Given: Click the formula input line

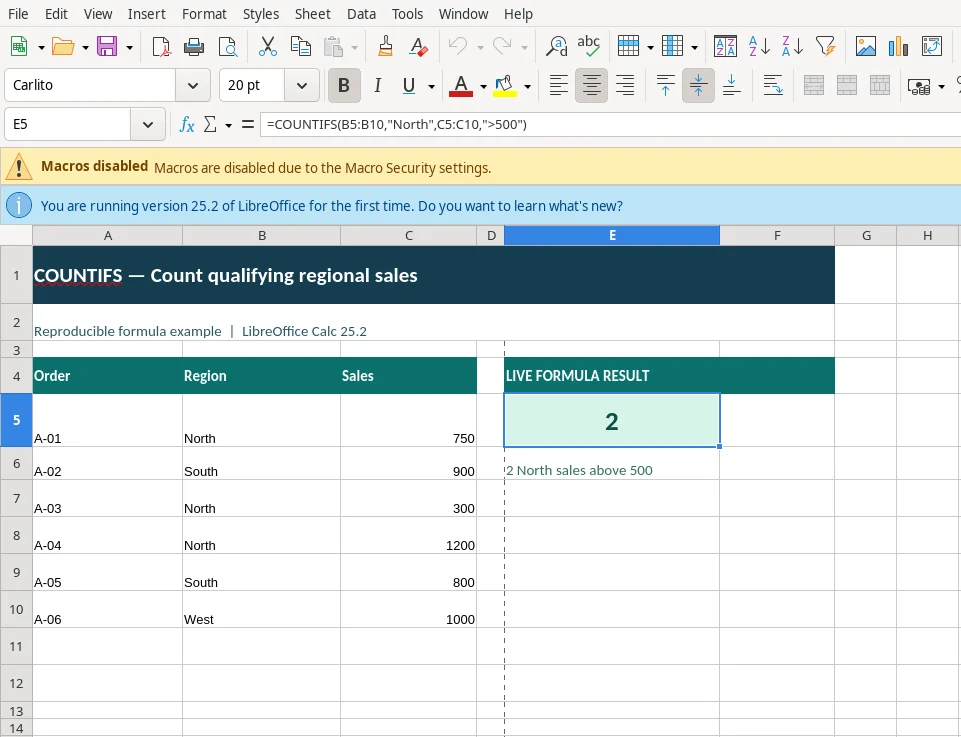Looking at the screenshot, I should 610,124.
